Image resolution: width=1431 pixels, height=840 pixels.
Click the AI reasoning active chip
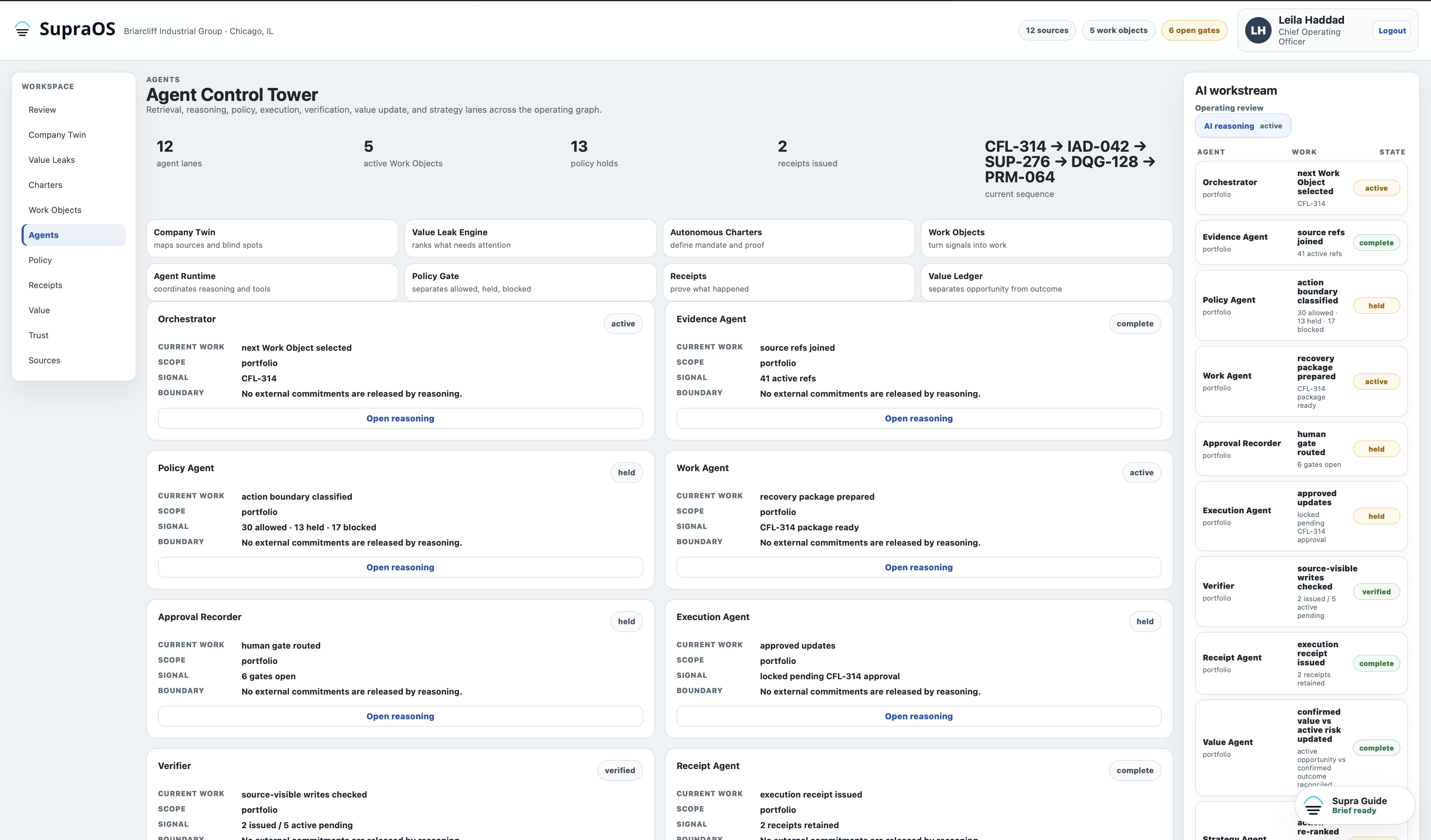pos(1242,126)
